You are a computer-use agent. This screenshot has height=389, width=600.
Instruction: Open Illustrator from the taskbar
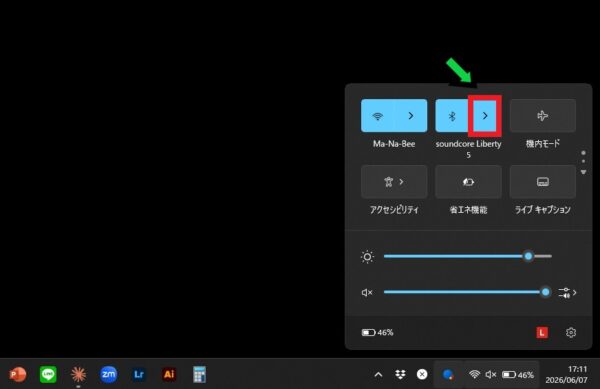tap(169, 374)
